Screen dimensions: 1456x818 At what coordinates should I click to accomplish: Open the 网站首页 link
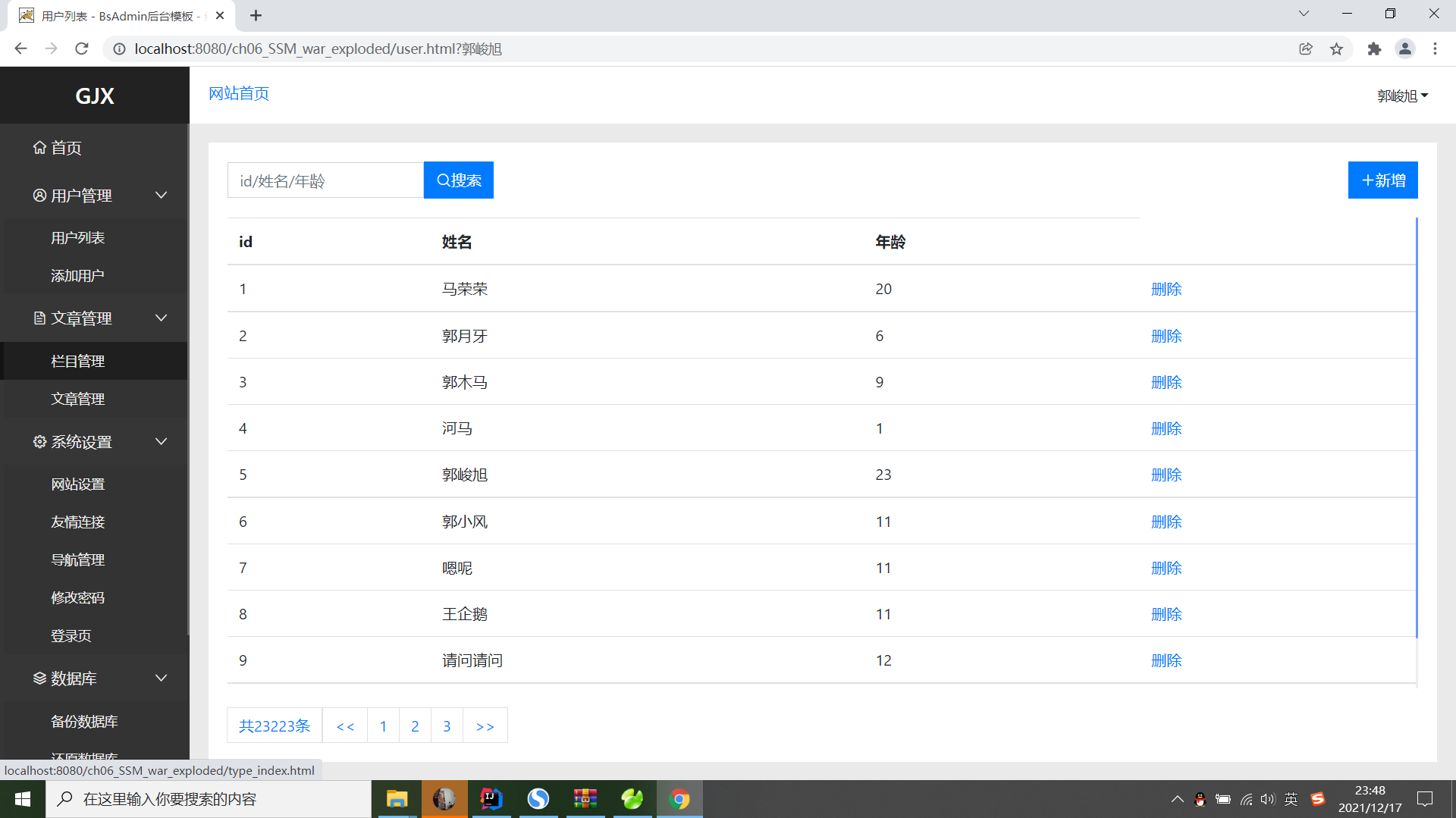click(x=238, y=93)
